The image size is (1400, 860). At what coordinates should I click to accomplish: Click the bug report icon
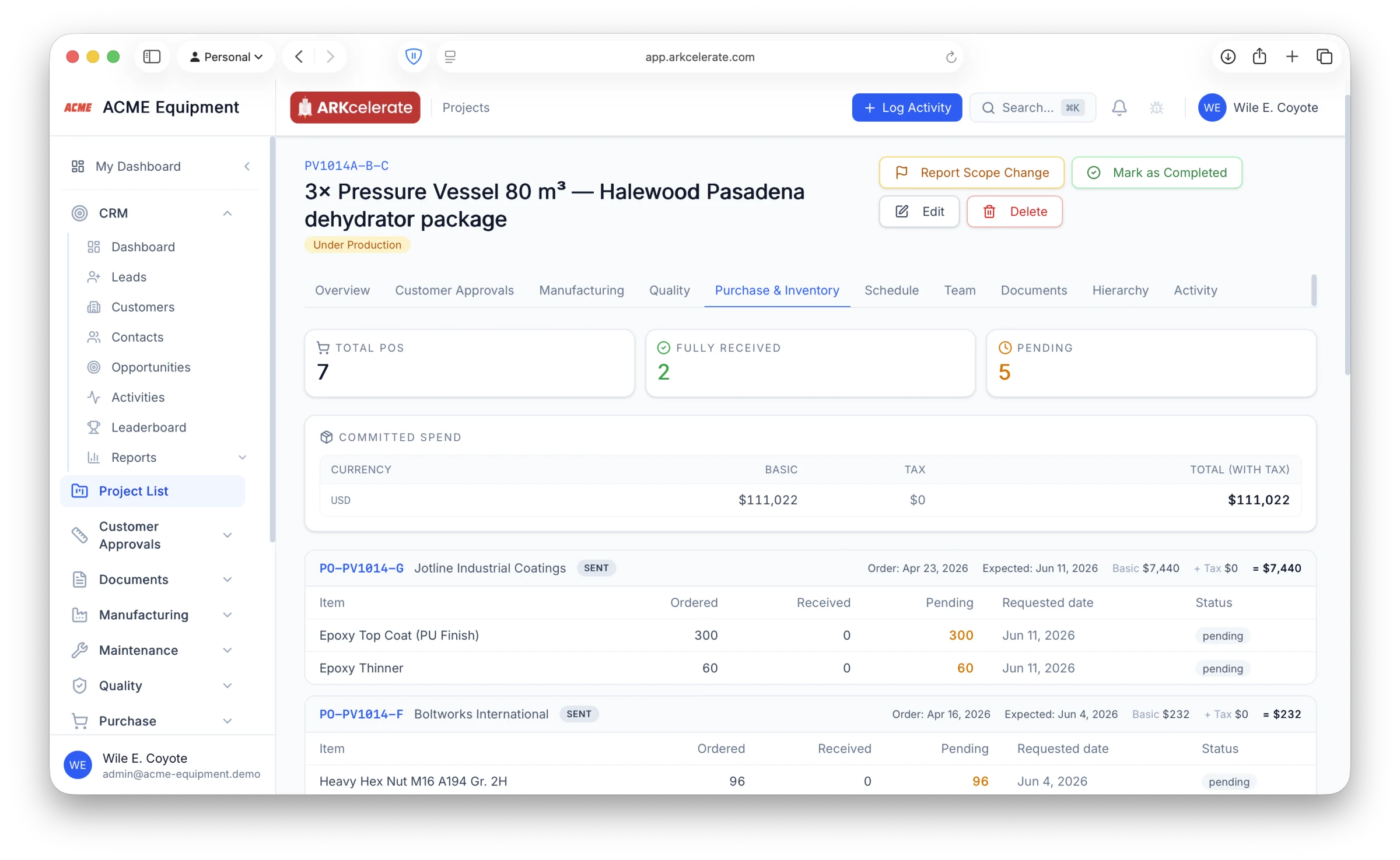(1156, 107)
